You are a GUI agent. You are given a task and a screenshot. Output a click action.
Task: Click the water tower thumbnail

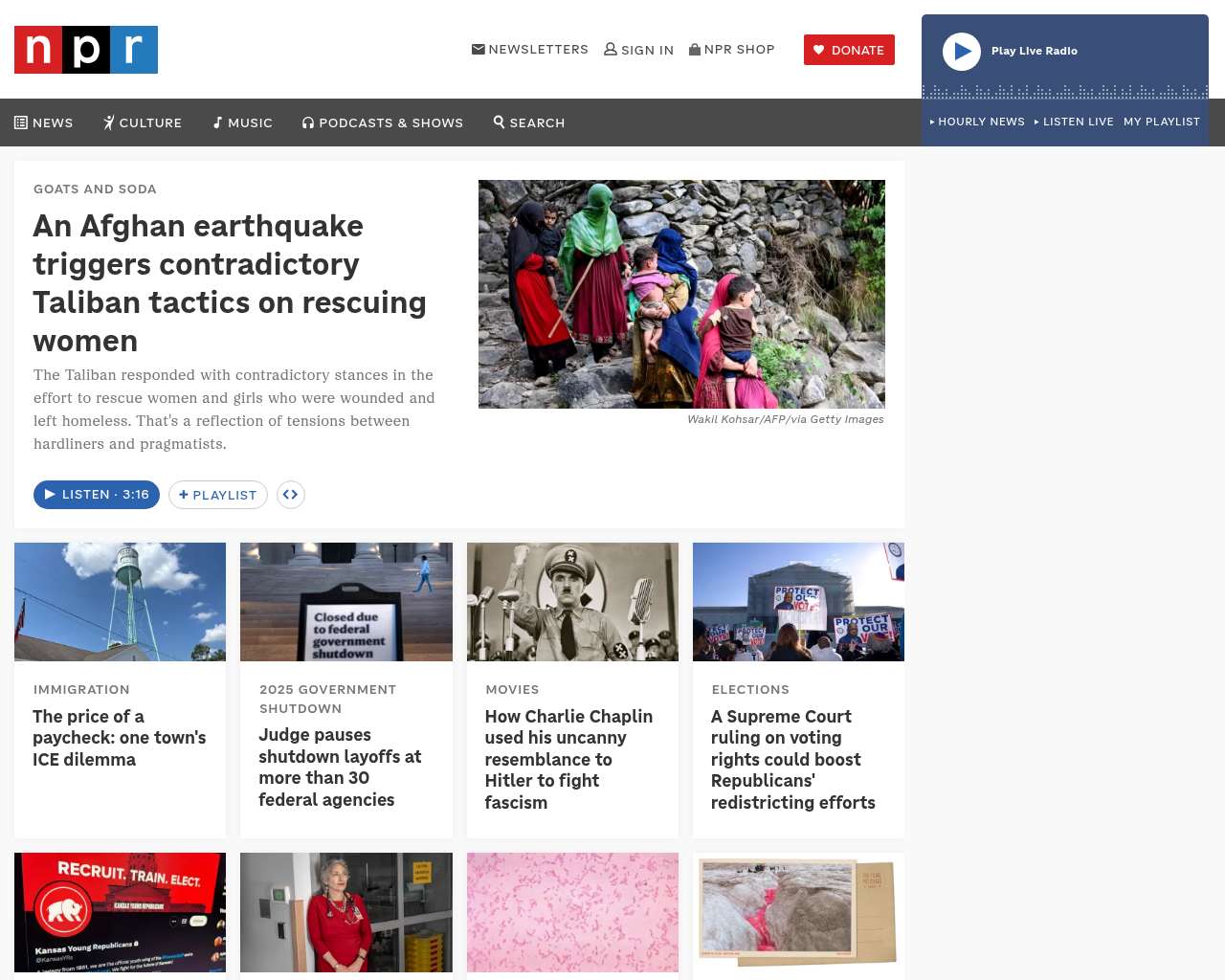[120, 602]
